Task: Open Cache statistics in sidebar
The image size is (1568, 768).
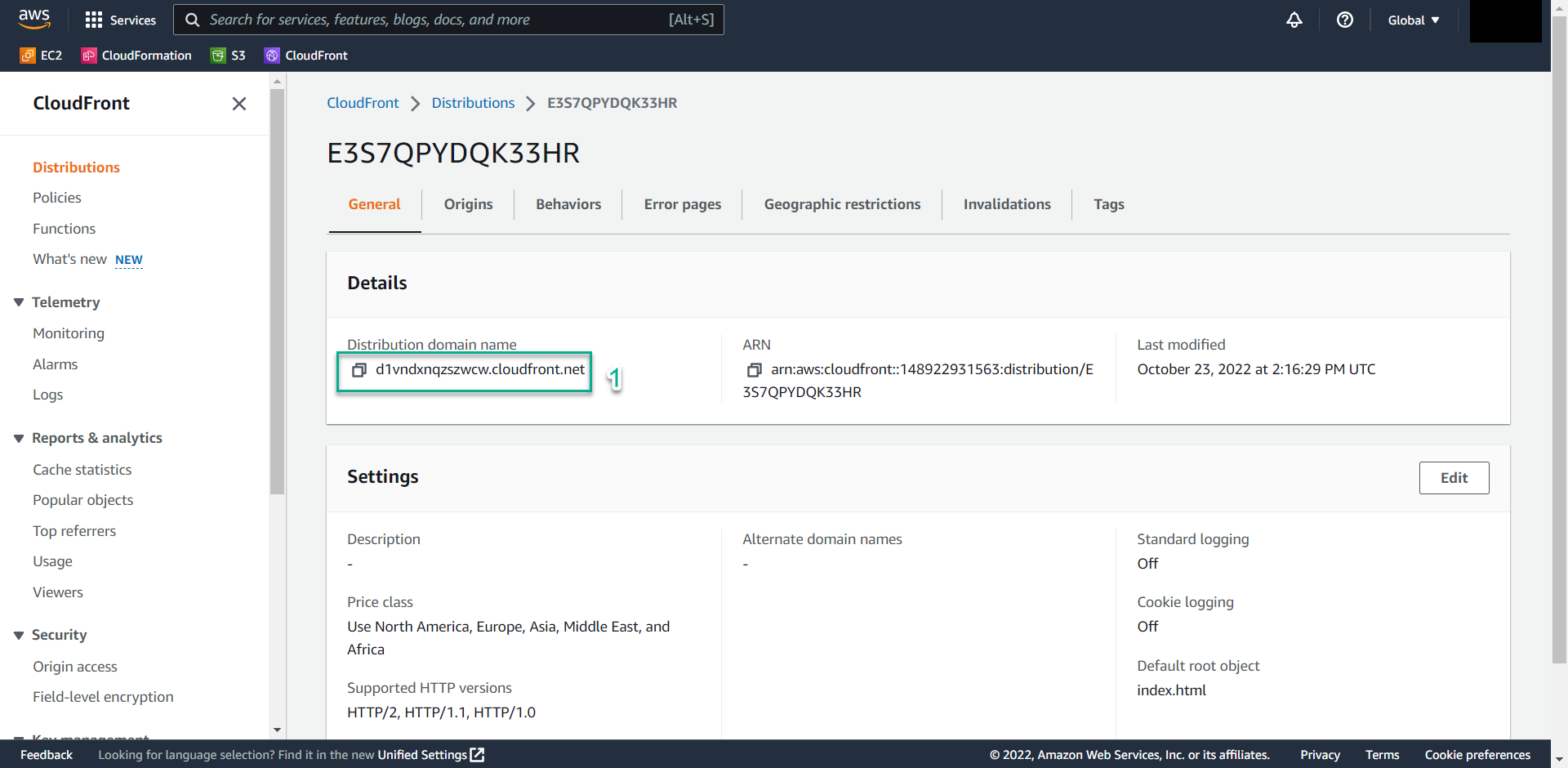Action: pos(82,470)
